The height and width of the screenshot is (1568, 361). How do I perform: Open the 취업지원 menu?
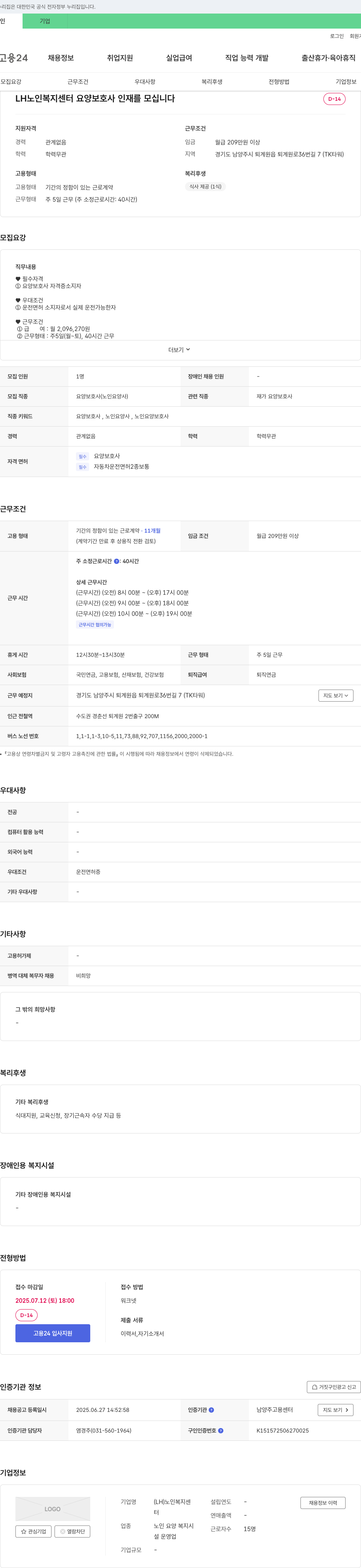click(120, 58)
